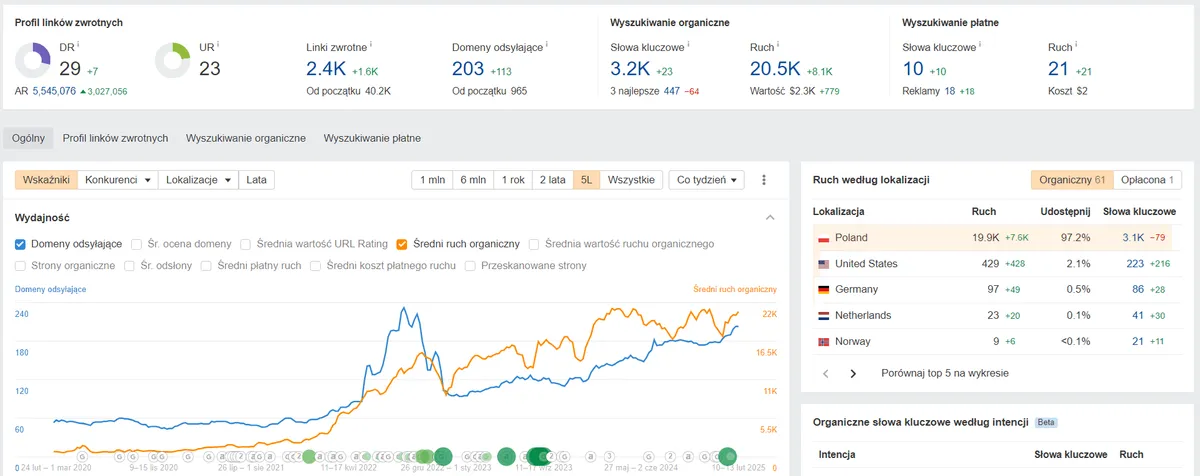This screenshot has height=476, width=1200.
Task: Open Wyszukiwanie organiczne tab
Action: pos(246,138)
